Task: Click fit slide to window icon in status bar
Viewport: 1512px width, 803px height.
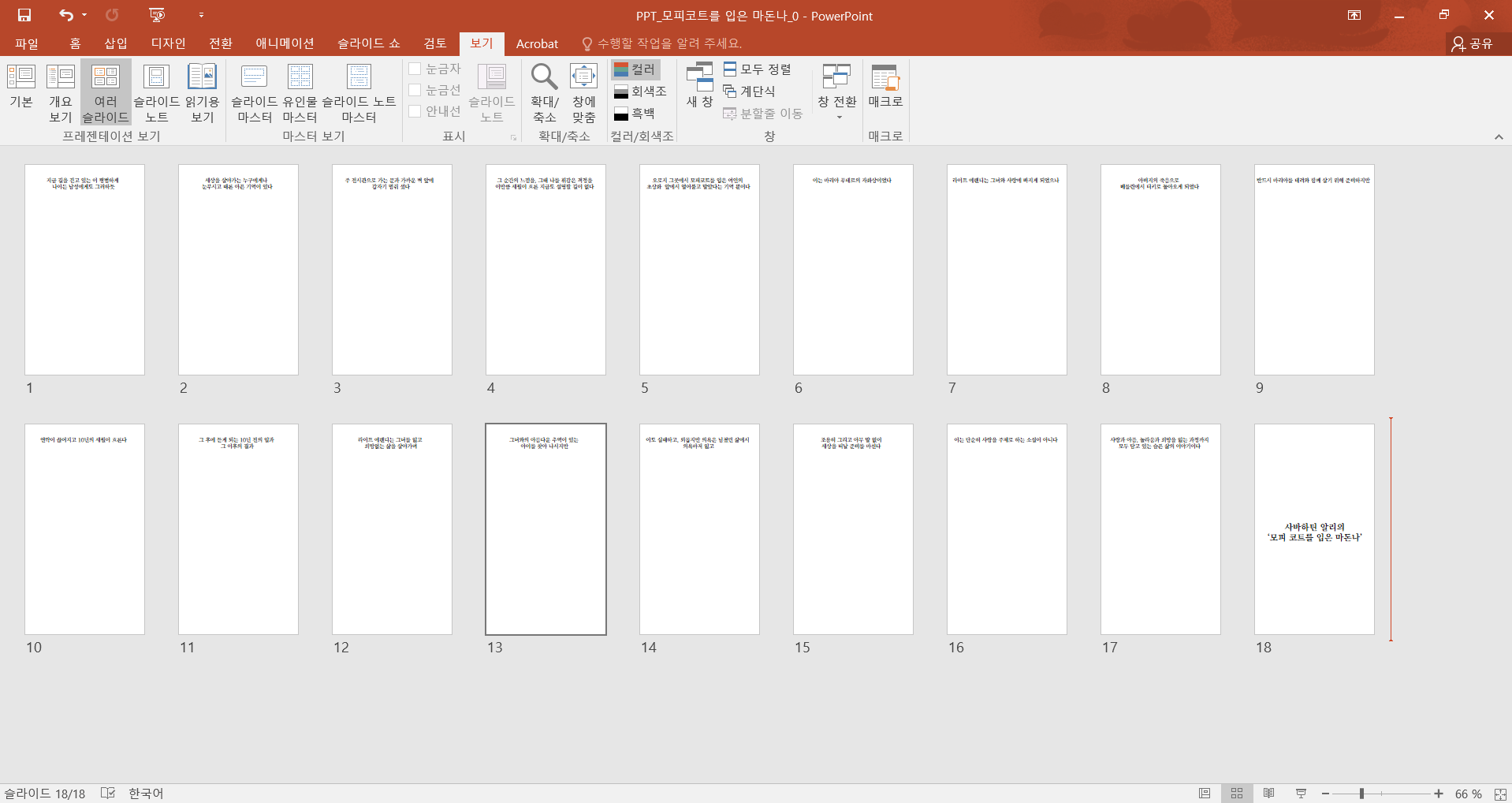Action: coord(1500,794)
